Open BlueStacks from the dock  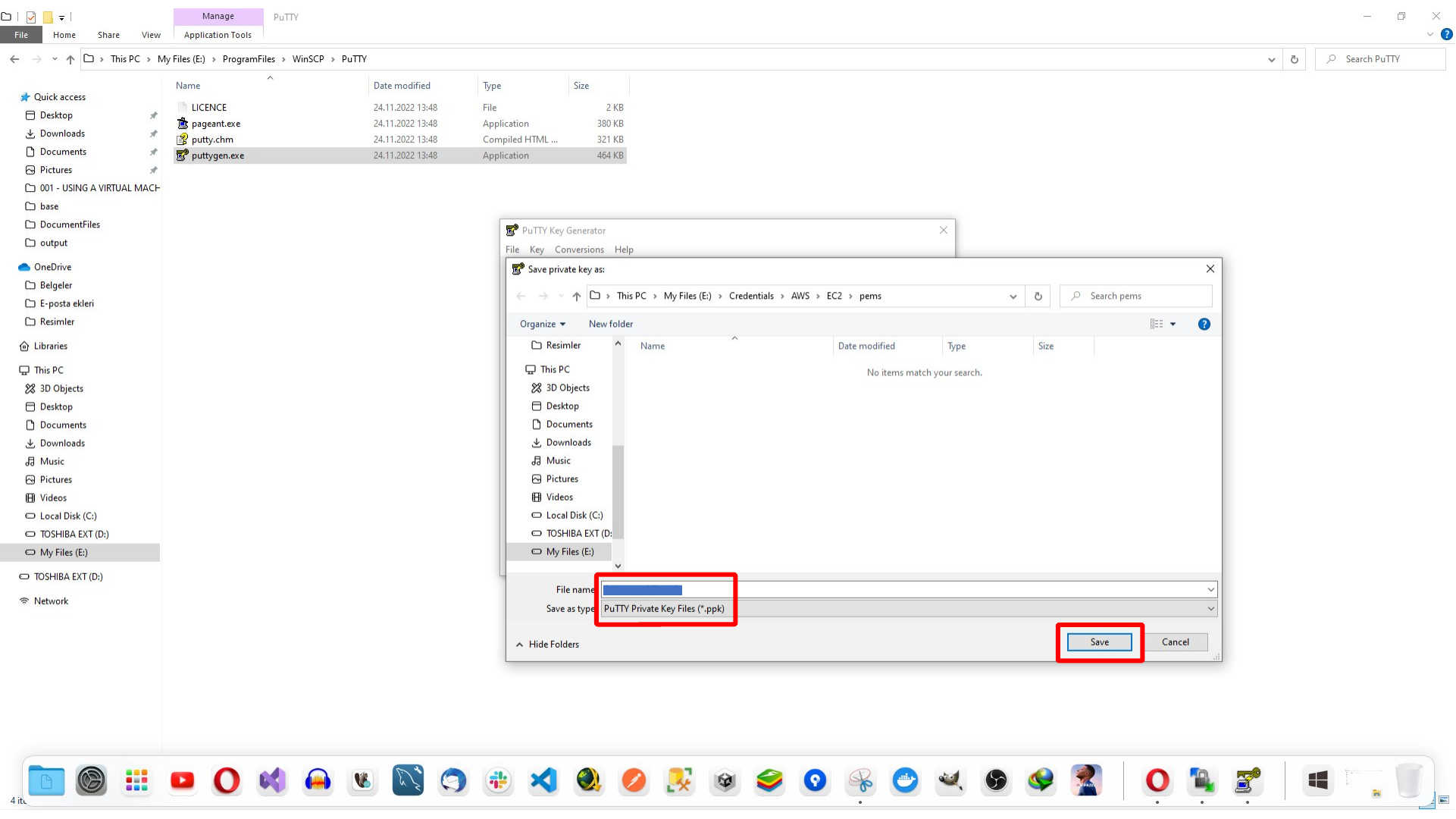tap(769, 780)
